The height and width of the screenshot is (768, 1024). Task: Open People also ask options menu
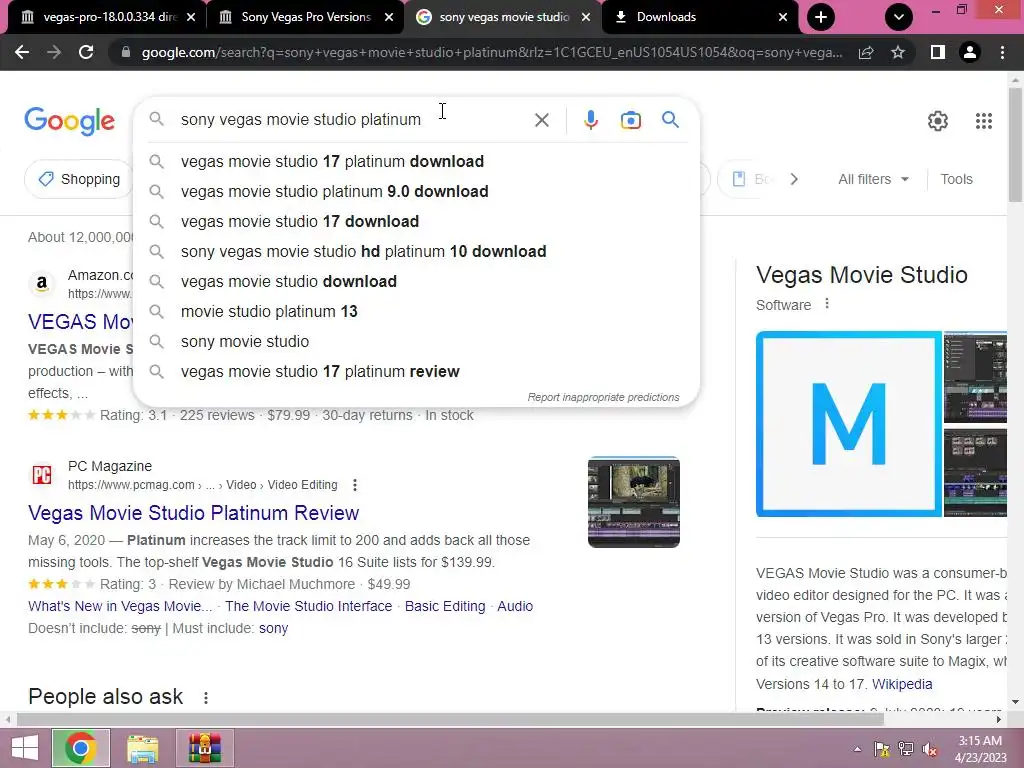206,697
